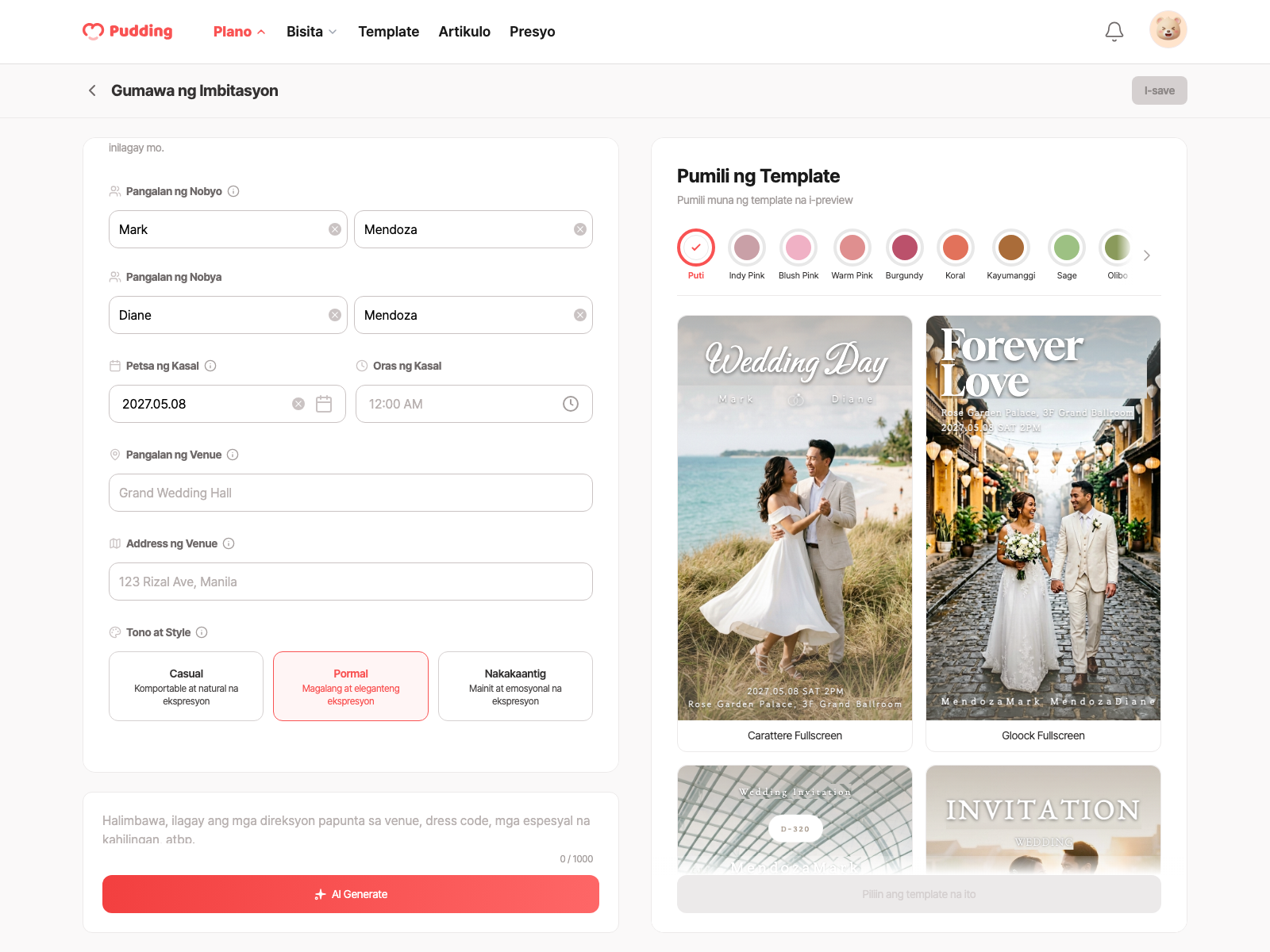The image size is (1270, 952).
Task: Open Template in top navigation
Action: pos(388,32)
